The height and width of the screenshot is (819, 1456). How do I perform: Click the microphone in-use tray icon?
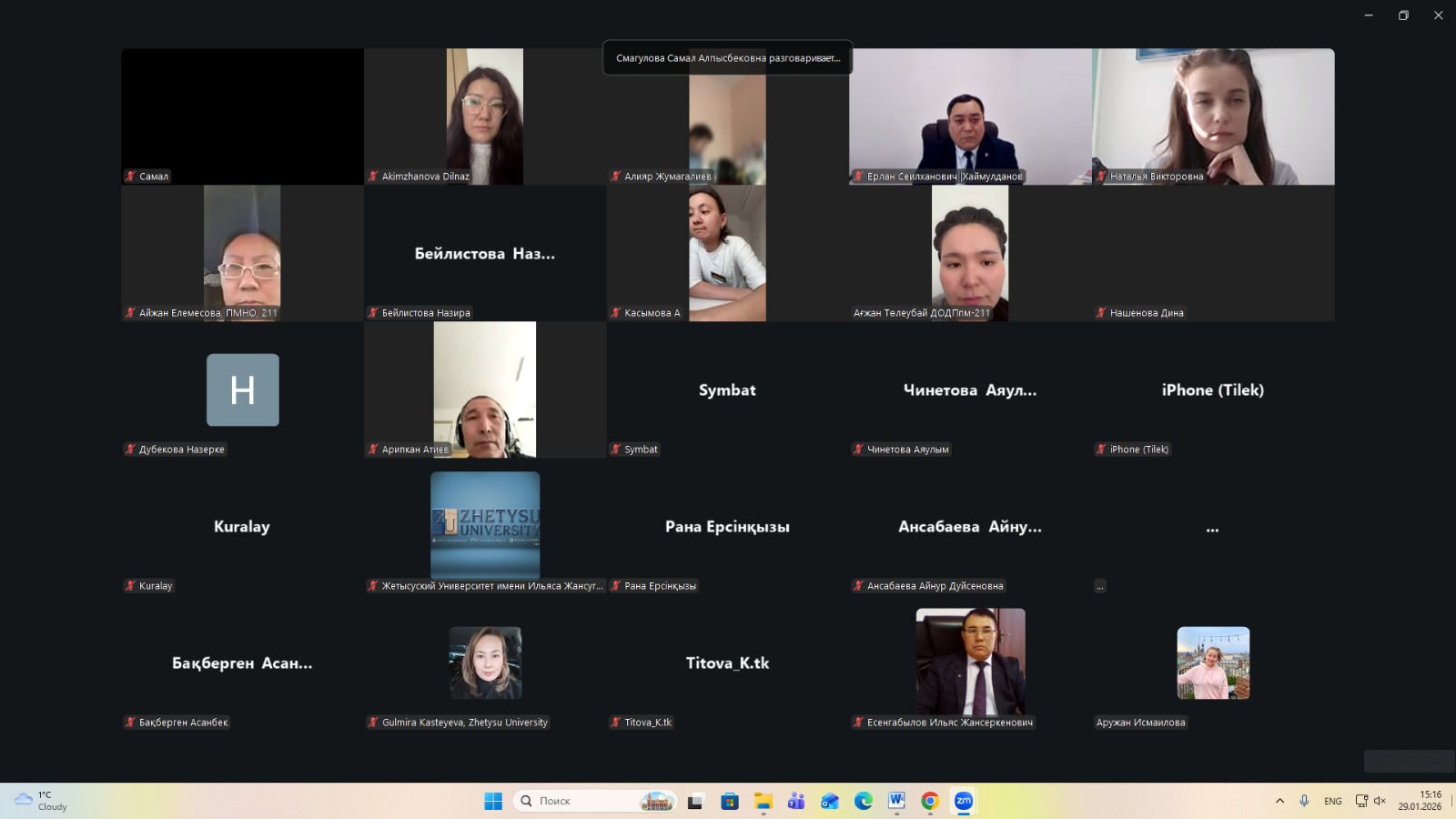tap(1304, 801)
